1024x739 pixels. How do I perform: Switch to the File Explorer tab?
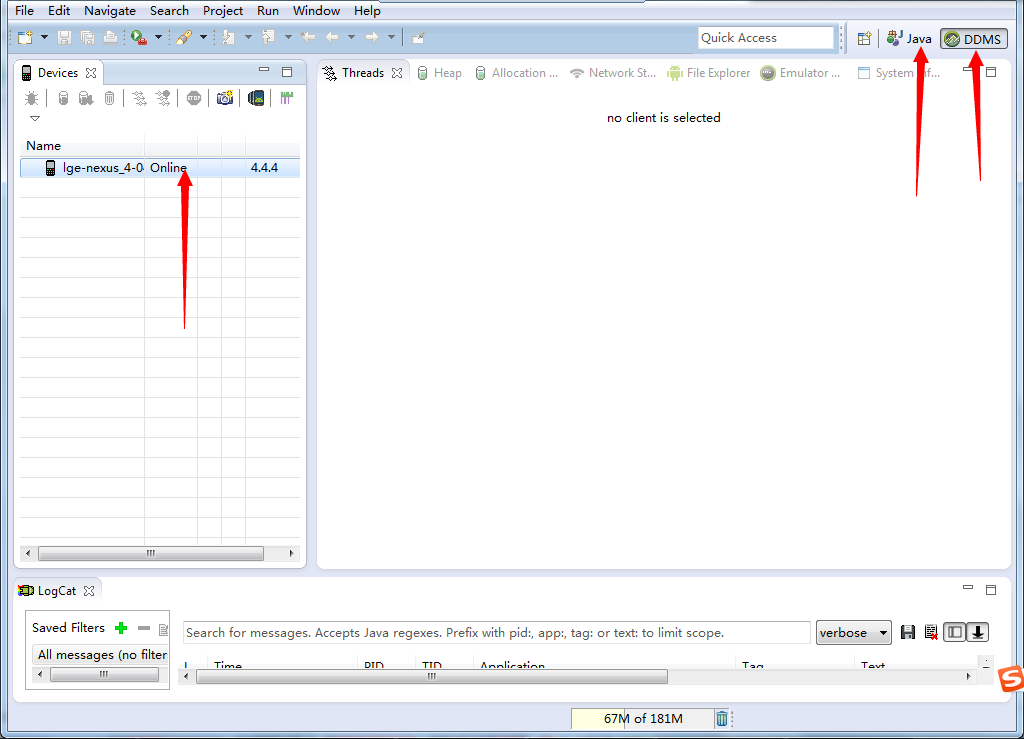709,72
